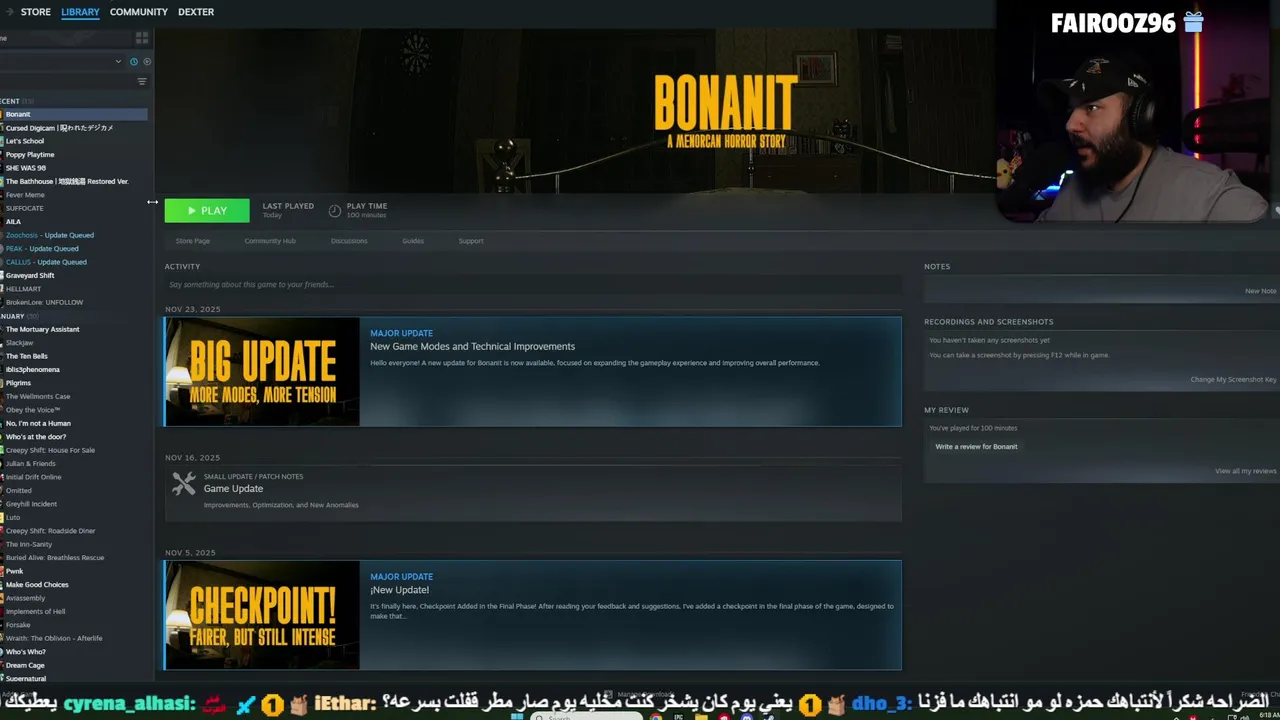Image resolution: width=1280 pixels, height=720 pixels.
Task: Select Slackjaw in the game list
Action: pos(20,343)
